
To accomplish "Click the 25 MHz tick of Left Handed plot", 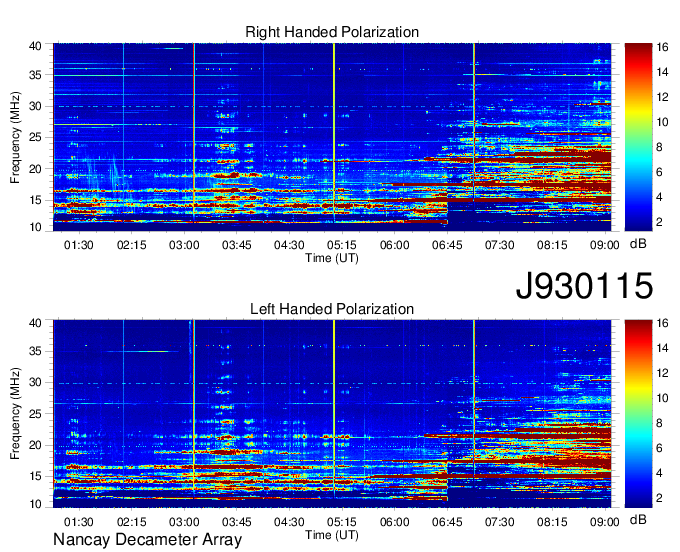I will click(36, 414).
